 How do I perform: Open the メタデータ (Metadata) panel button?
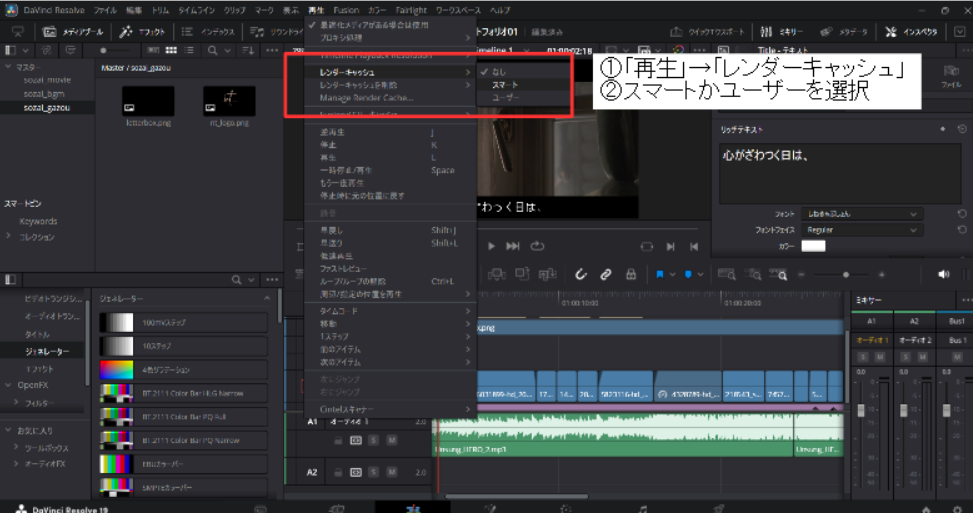pos(845,32)
